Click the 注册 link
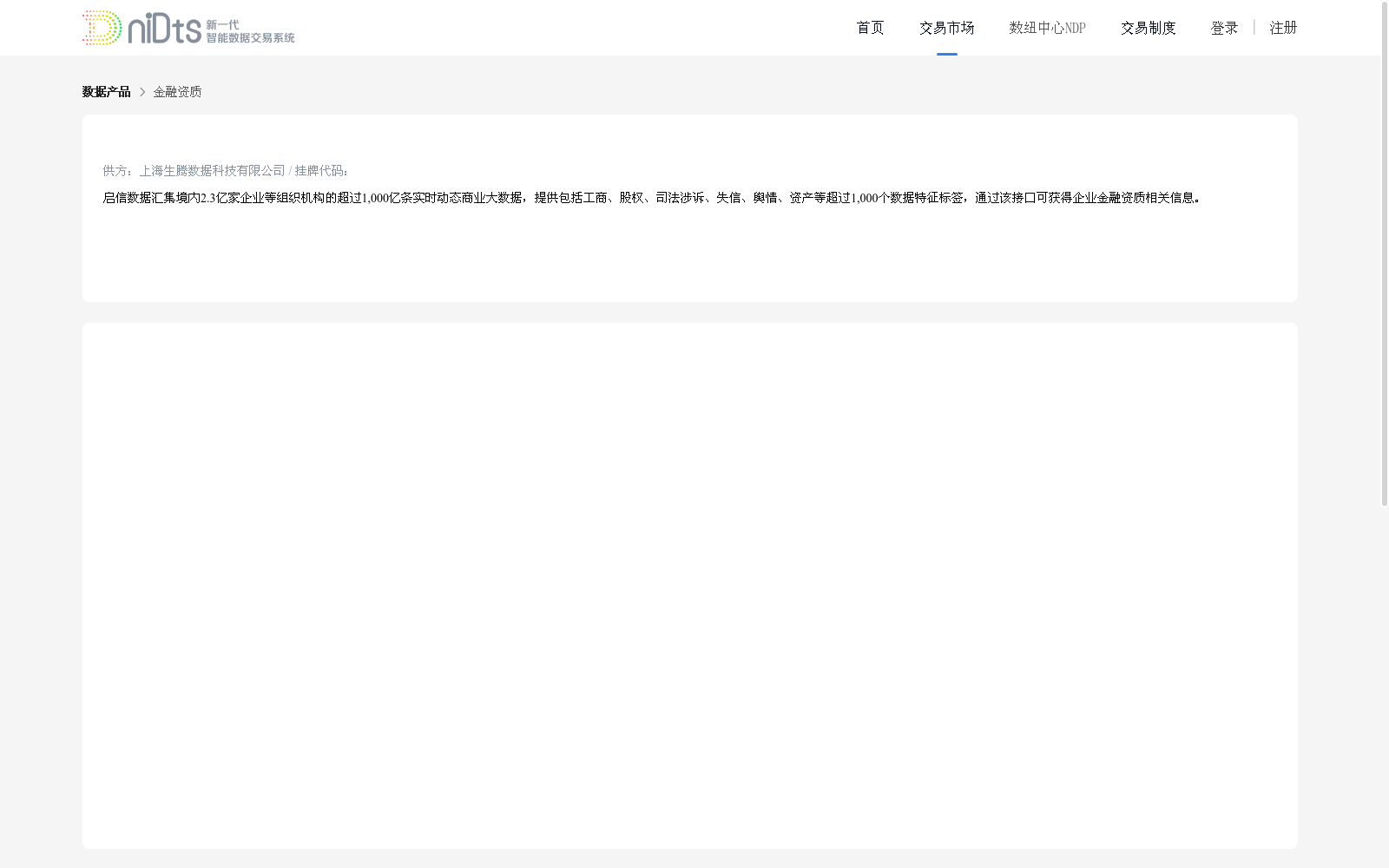The height and width of the screenshot is (868, 1389). 1283,28
